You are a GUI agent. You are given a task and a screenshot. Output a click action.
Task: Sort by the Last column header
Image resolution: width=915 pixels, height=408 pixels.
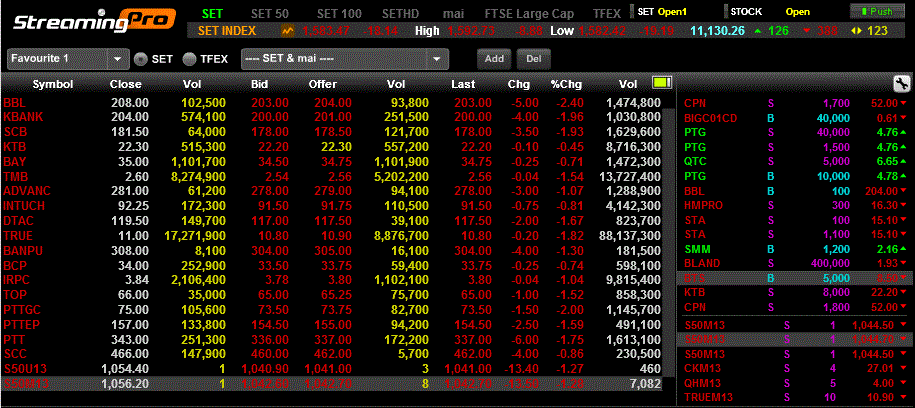coord(463,84)
